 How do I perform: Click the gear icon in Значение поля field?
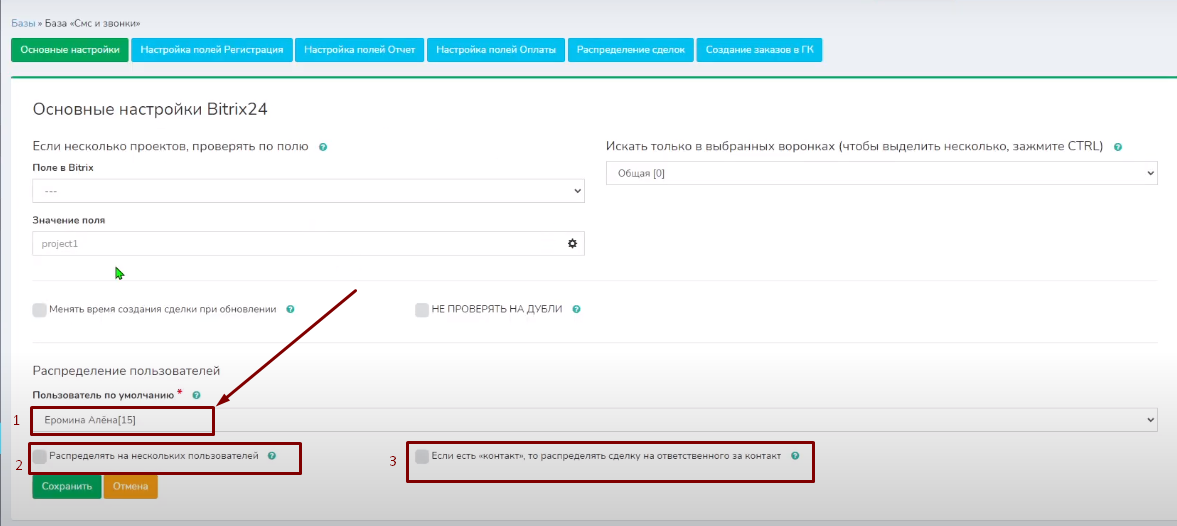click(573, 244)
